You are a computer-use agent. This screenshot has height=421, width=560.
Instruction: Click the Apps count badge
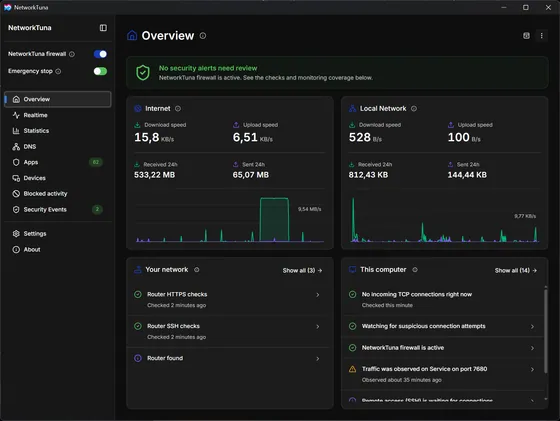[96, 162]
